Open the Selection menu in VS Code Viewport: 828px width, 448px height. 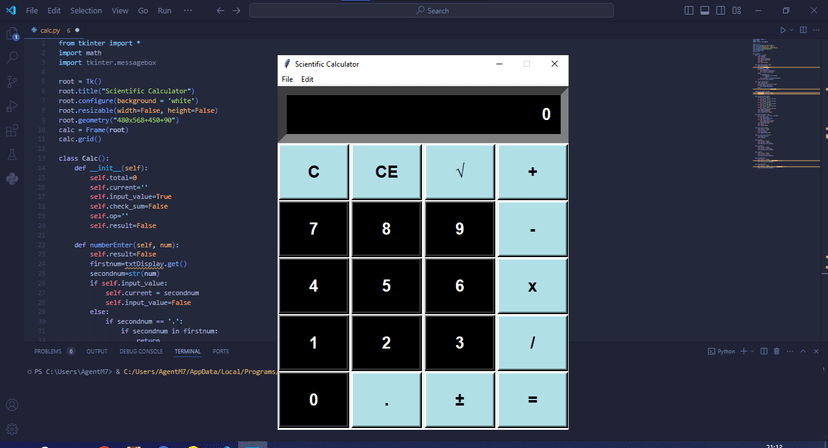coord(86,10)
